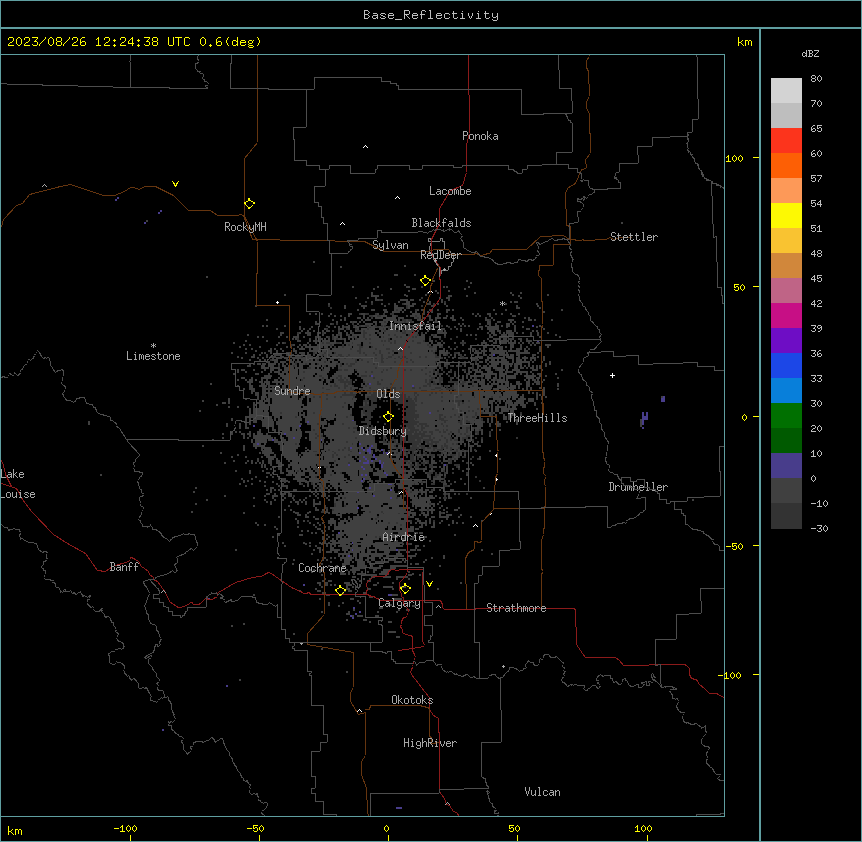
Task: Click the white asterisk northeast of Innisfail
Action: [x=502, y=304]
